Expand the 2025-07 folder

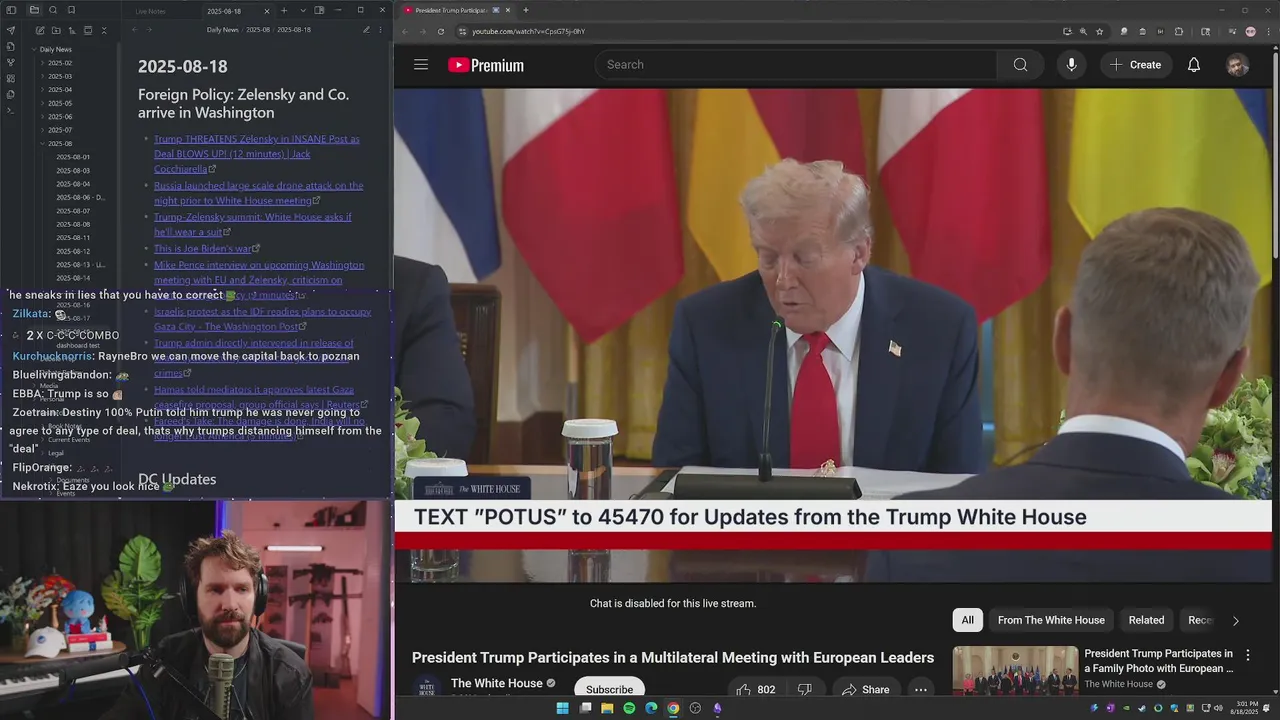point(60,130)
